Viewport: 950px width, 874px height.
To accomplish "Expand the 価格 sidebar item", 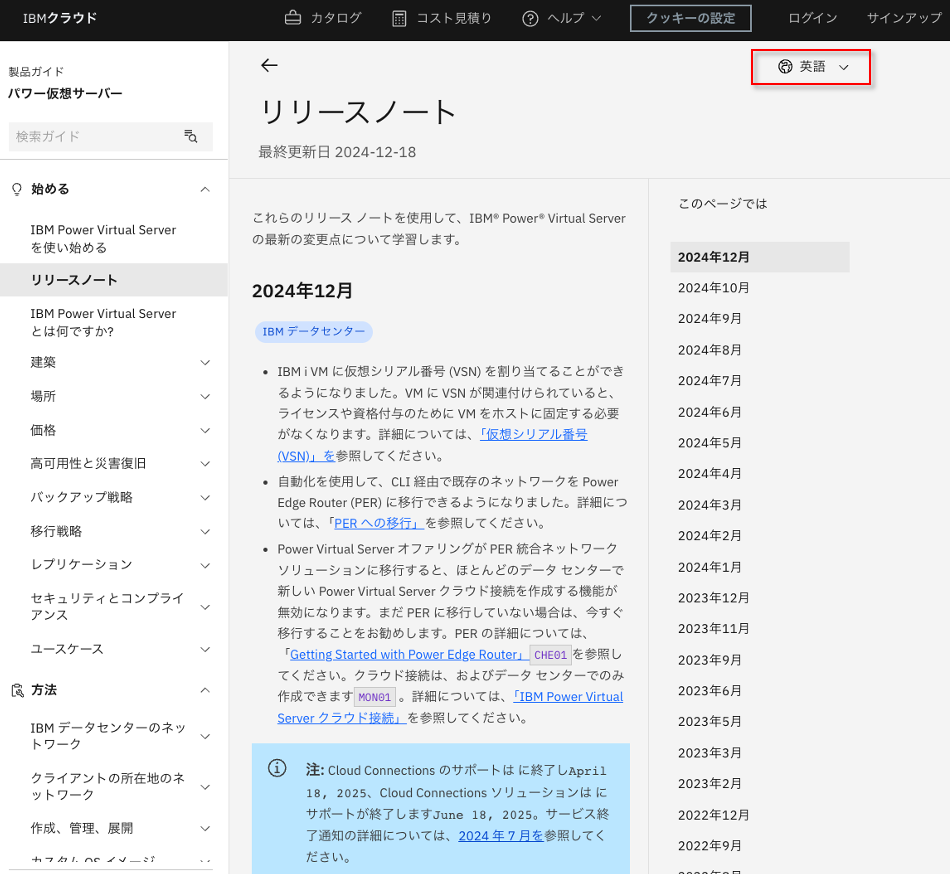I will point(205,431).
